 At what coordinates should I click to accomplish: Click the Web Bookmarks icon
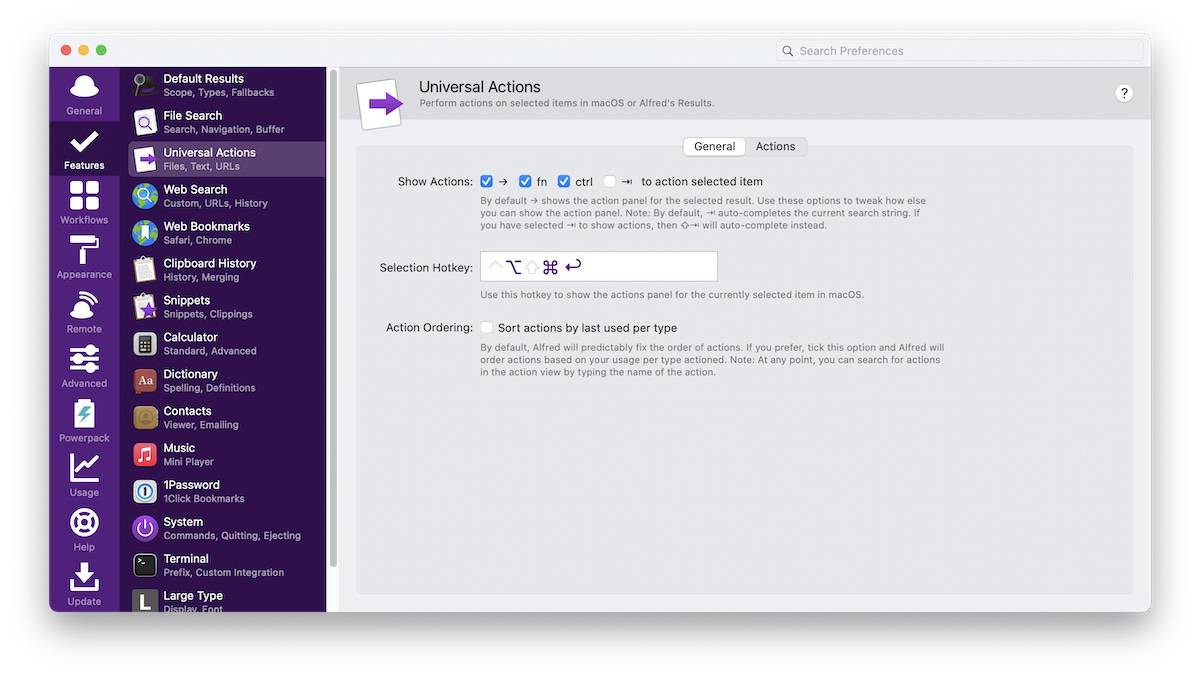point(145,233)
